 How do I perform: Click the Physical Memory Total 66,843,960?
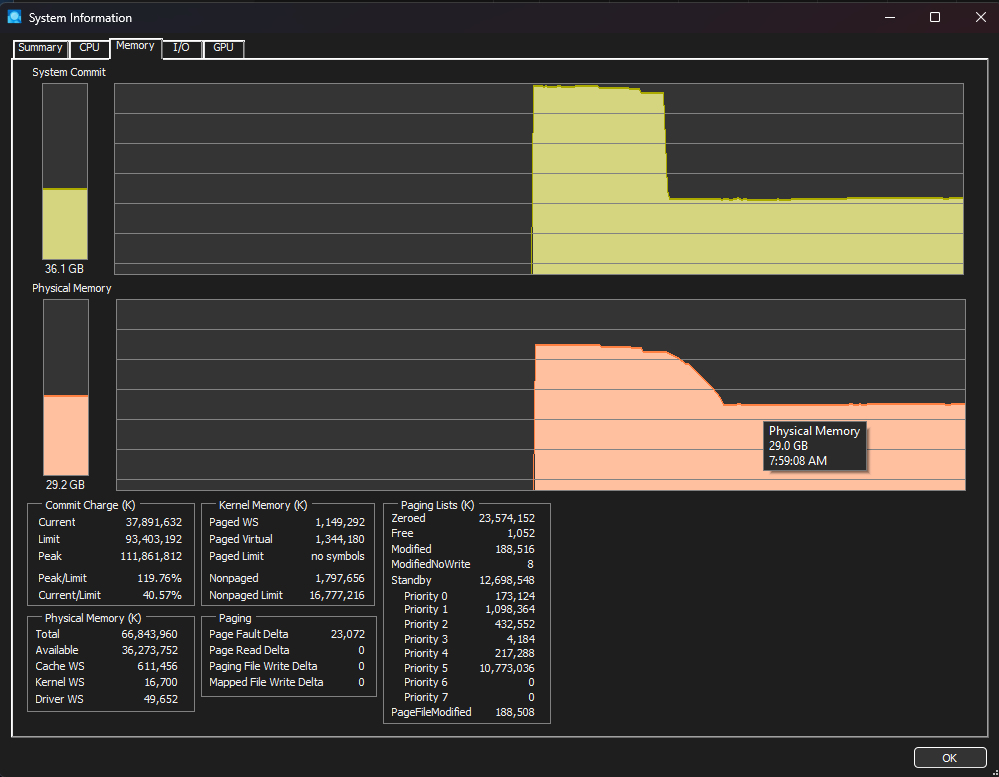[x=150, y=634]
